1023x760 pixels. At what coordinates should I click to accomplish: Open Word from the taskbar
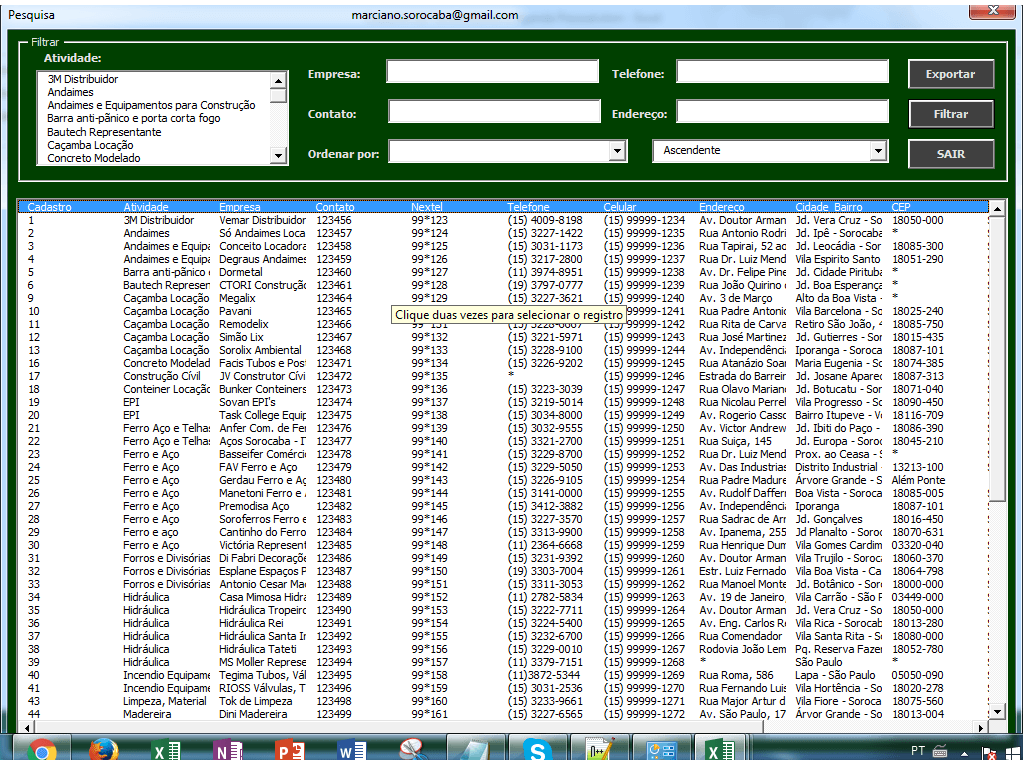point(352,749)
